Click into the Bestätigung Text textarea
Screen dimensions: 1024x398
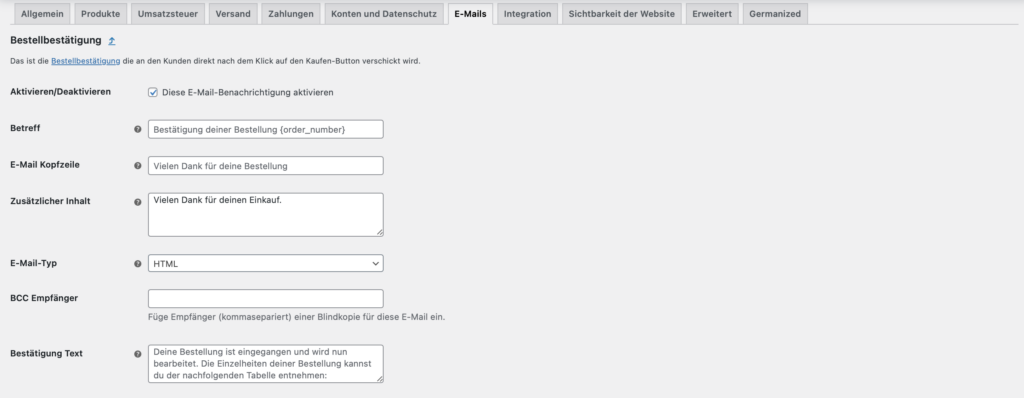pos(266,363)
